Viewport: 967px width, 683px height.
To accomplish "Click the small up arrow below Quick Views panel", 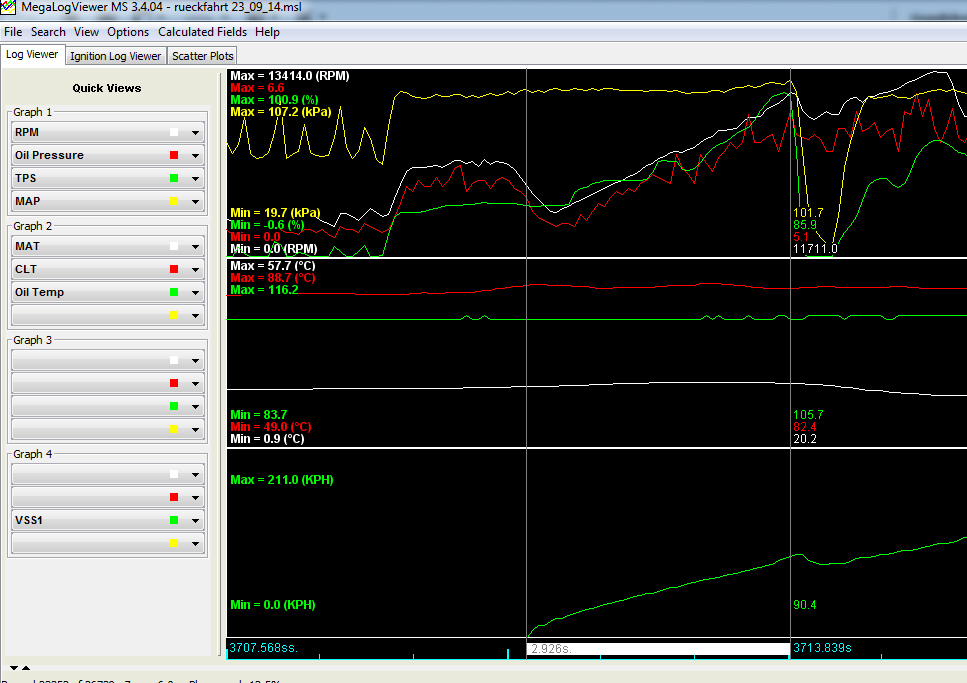I will pyautogui.click(x=26, y=668).
